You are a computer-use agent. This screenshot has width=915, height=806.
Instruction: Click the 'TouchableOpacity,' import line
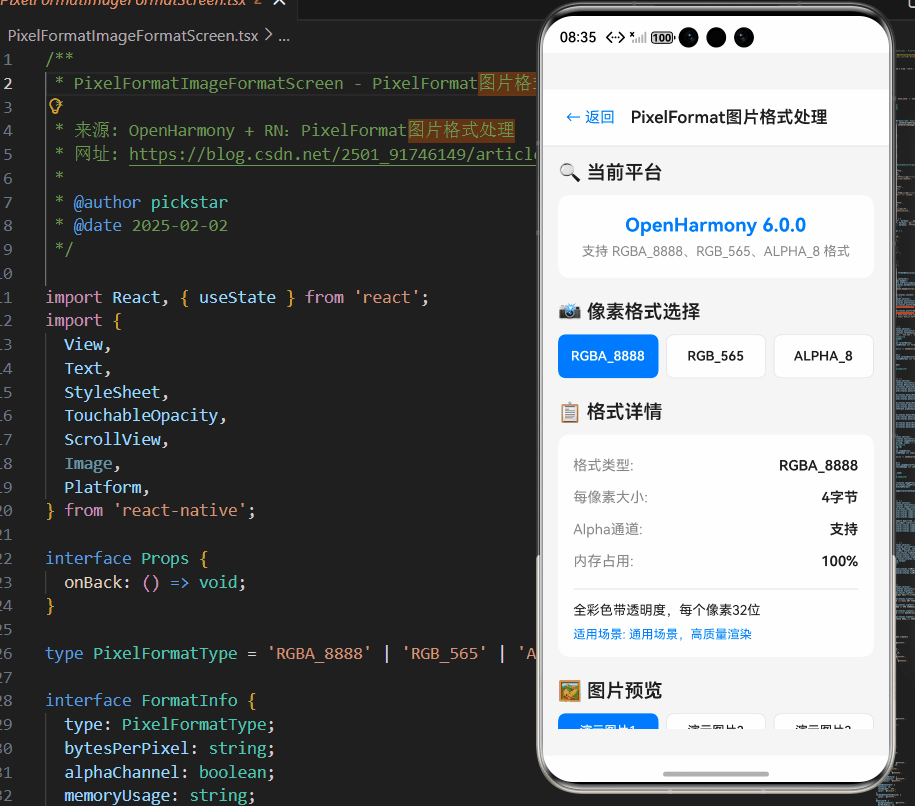click(x=145, y=416)
